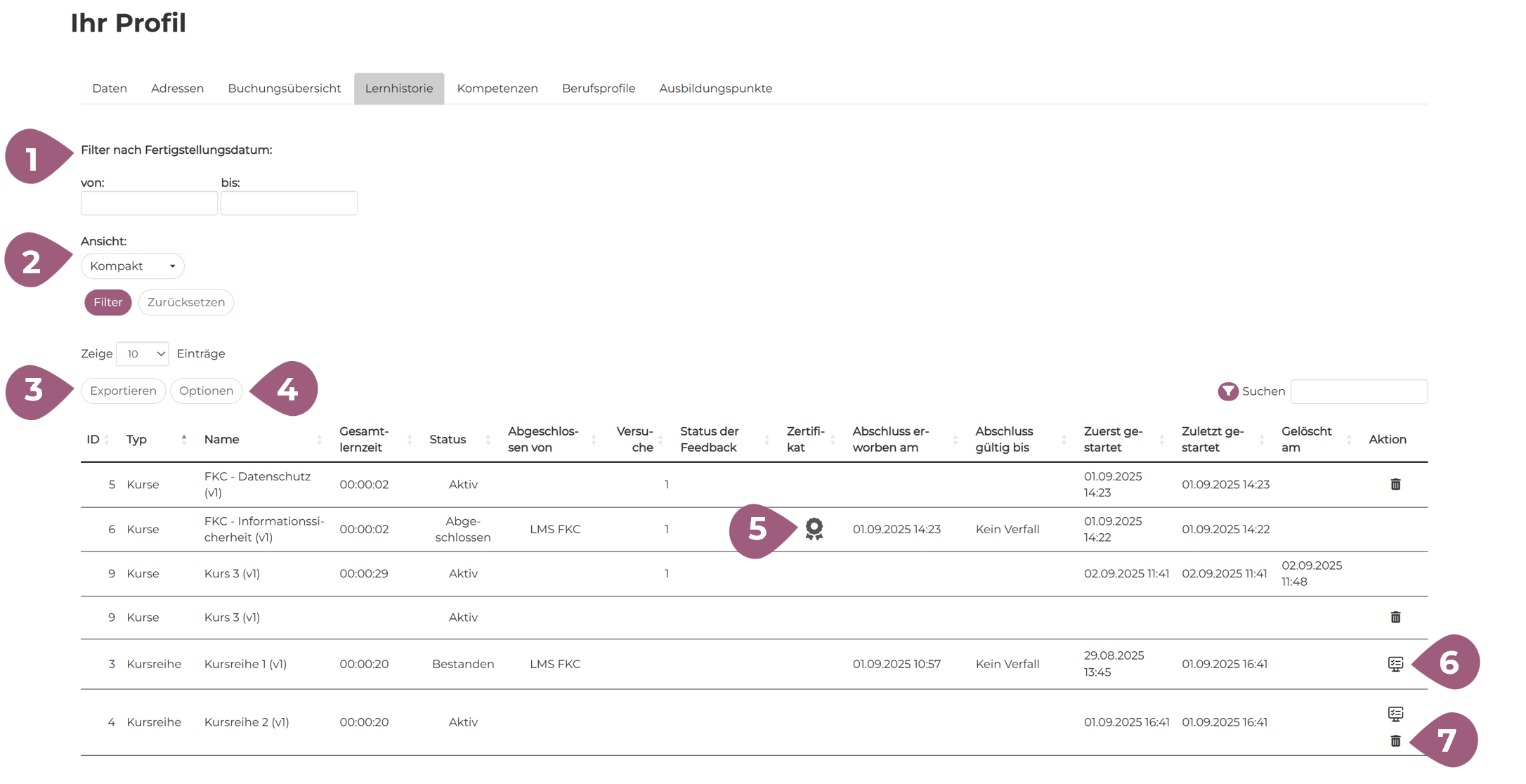Switch to the Kompetenzen tab
The width and height of the screenshot is (1526, 784).
pos(497,89)
